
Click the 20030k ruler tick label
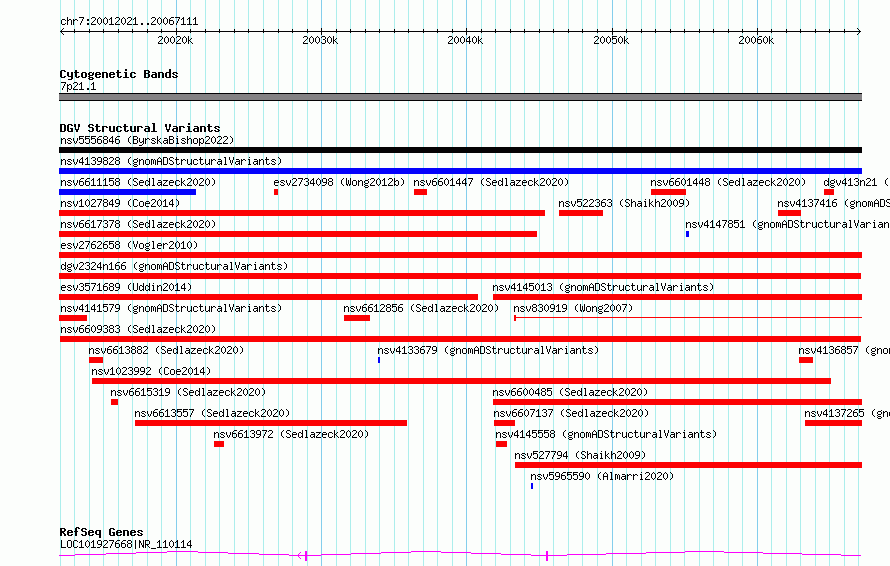(320, 40)
